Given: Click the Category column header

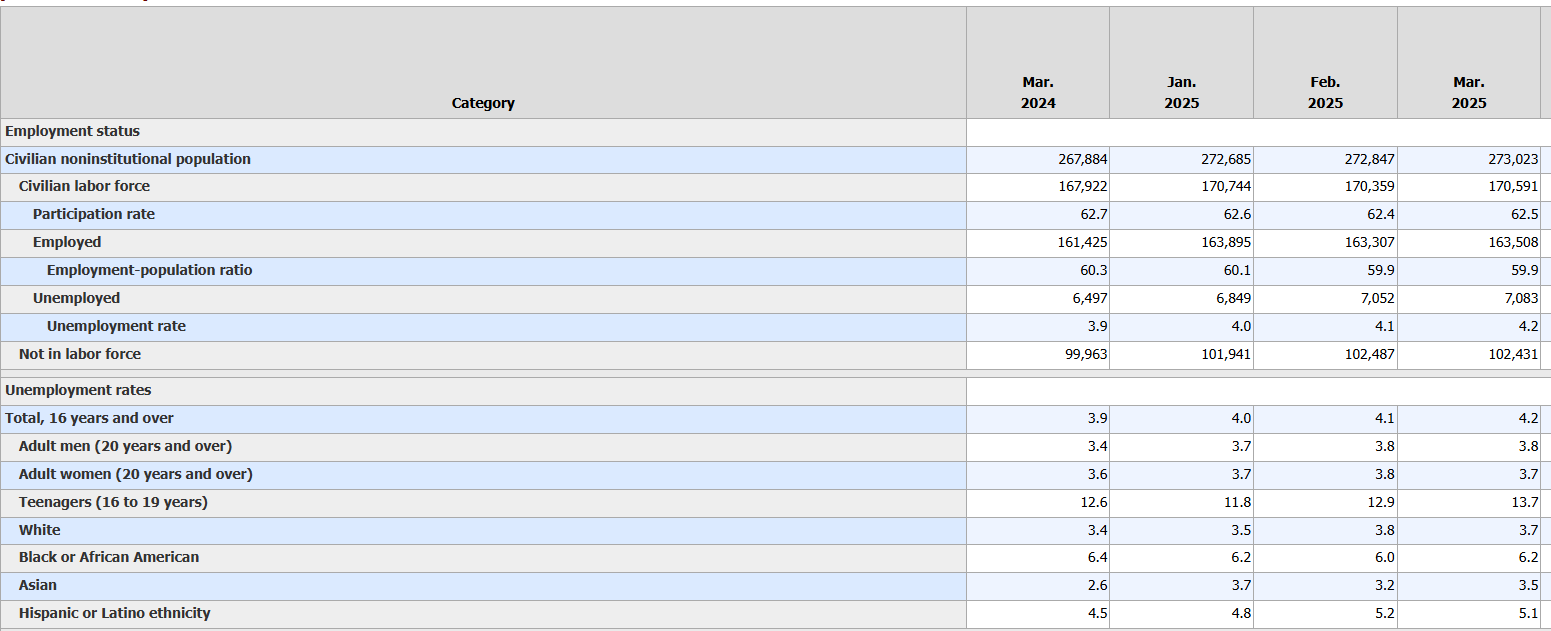Looking at the screenshot, I should tap(483, 103).
